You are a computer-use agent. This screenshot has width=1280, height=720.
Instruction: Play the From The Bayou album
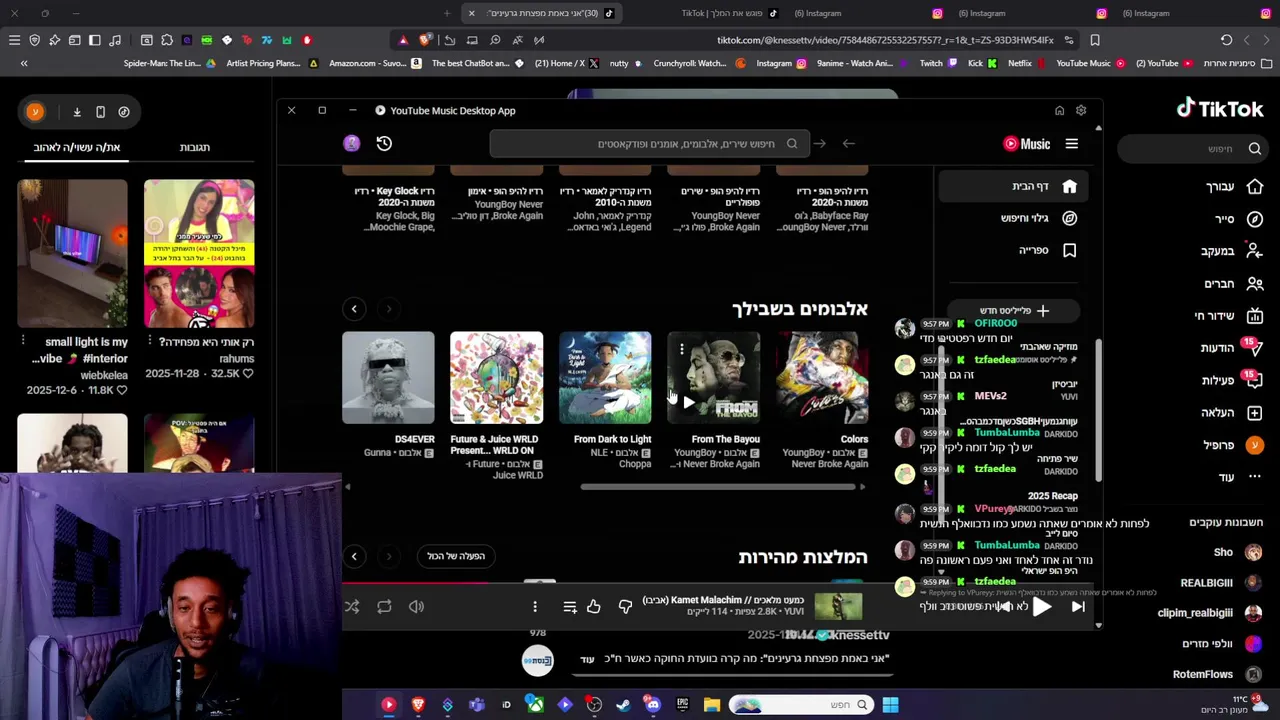pos(688,402)
